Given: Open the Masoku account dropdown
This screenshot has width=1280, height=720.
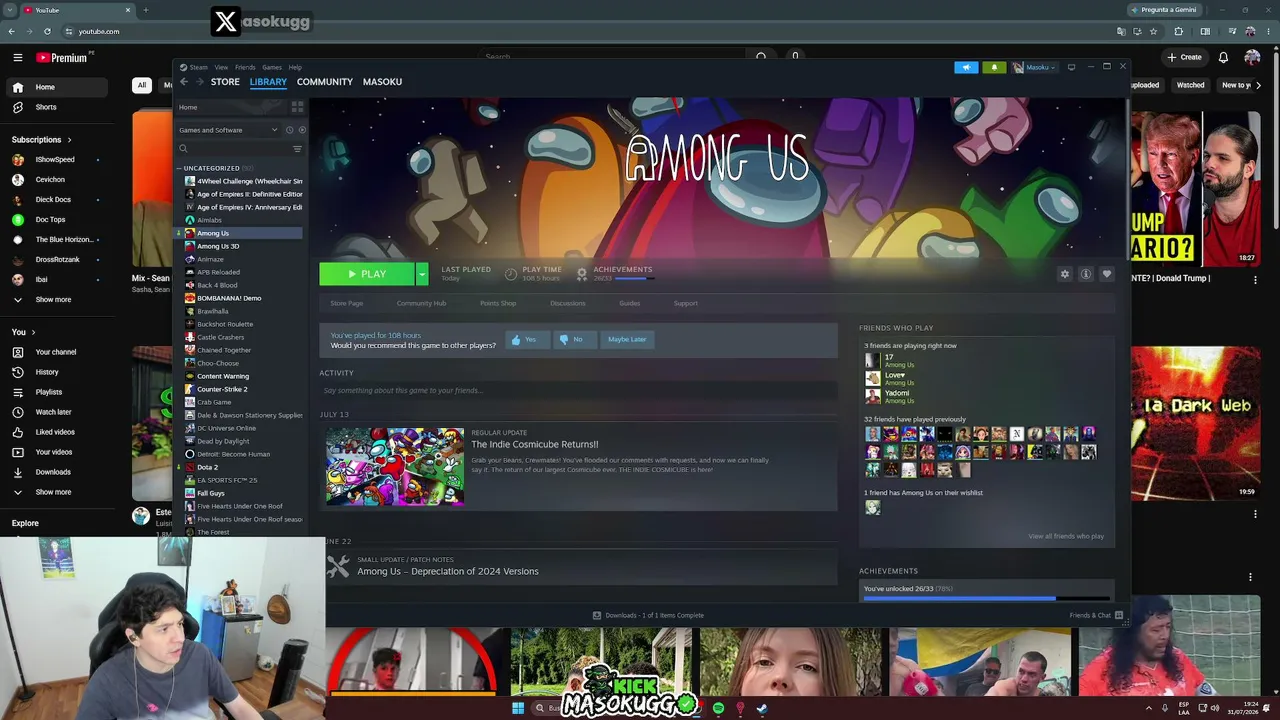Looking at the screenshot, I should click(x=1034, y=67).
